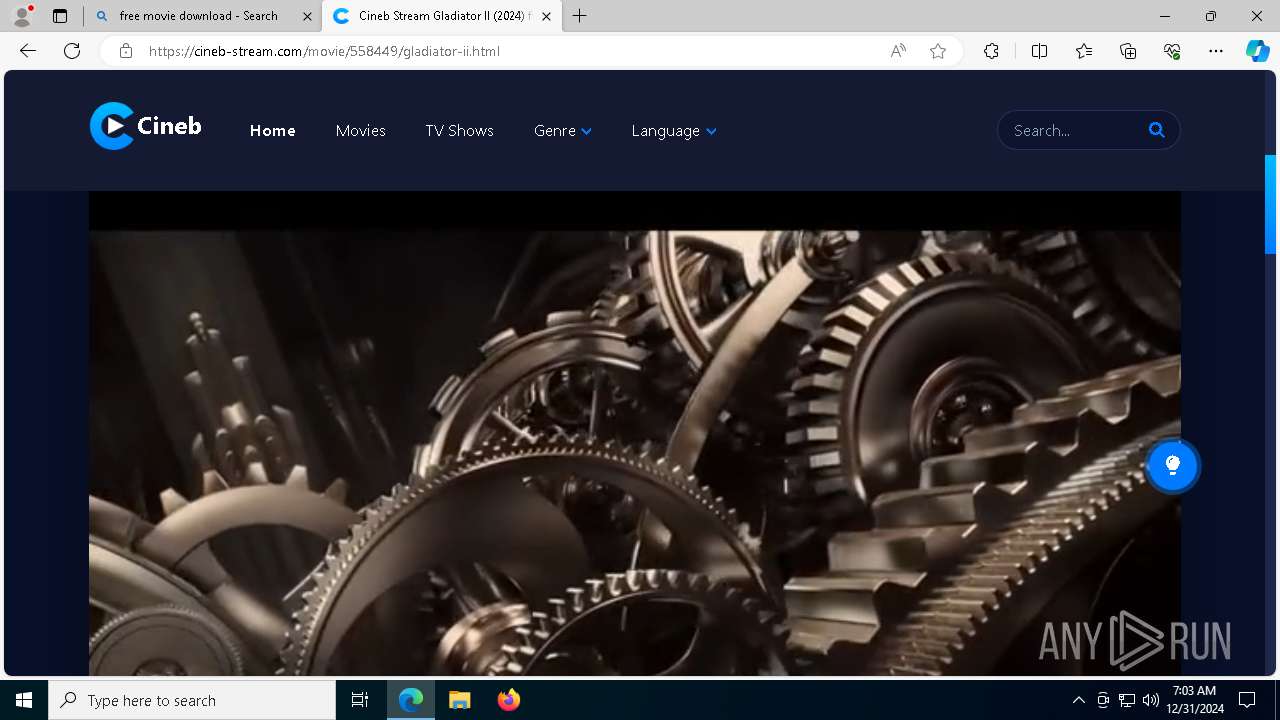This screenshot has height=720, width=1280.
Task: Open Browser essentials
Action: point(1172,51)
